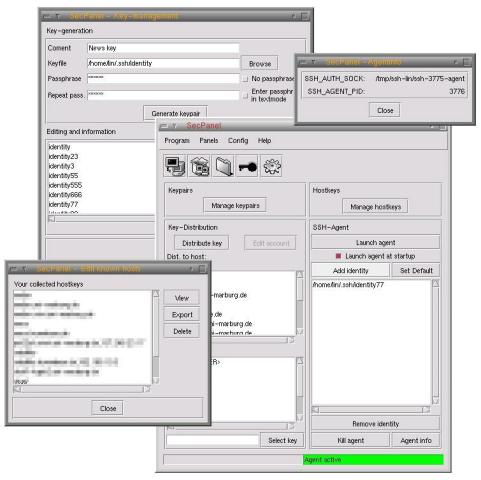Open the hosts panel toolbar icon
481x480 pixels.
(199, 166)
